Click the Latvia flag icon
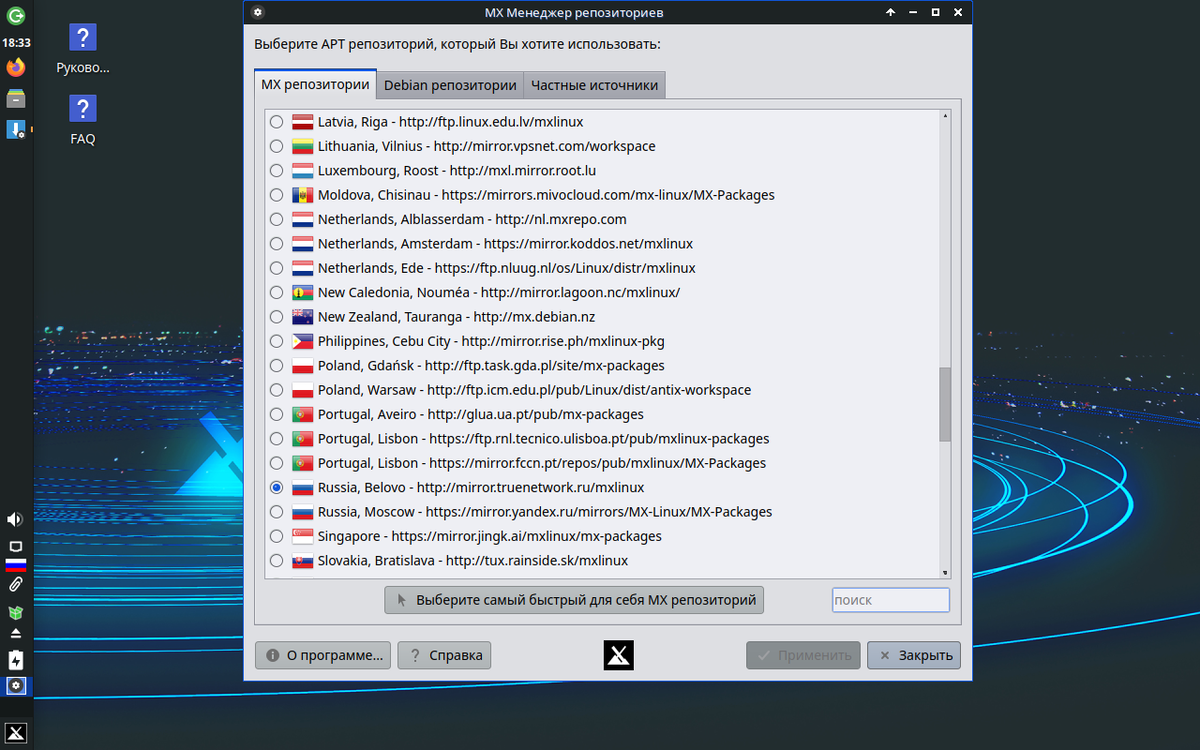1200x750 pixels. tap(303, 122)
